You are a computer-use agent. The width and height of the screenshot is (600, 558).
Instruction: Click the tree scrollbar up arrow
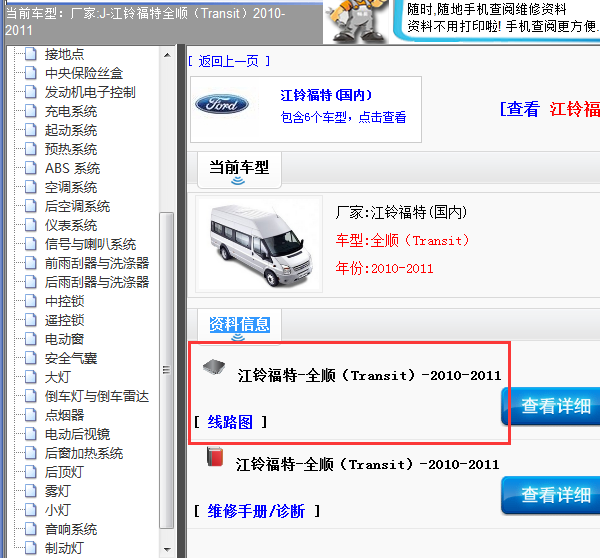click(x=167, y=55)
